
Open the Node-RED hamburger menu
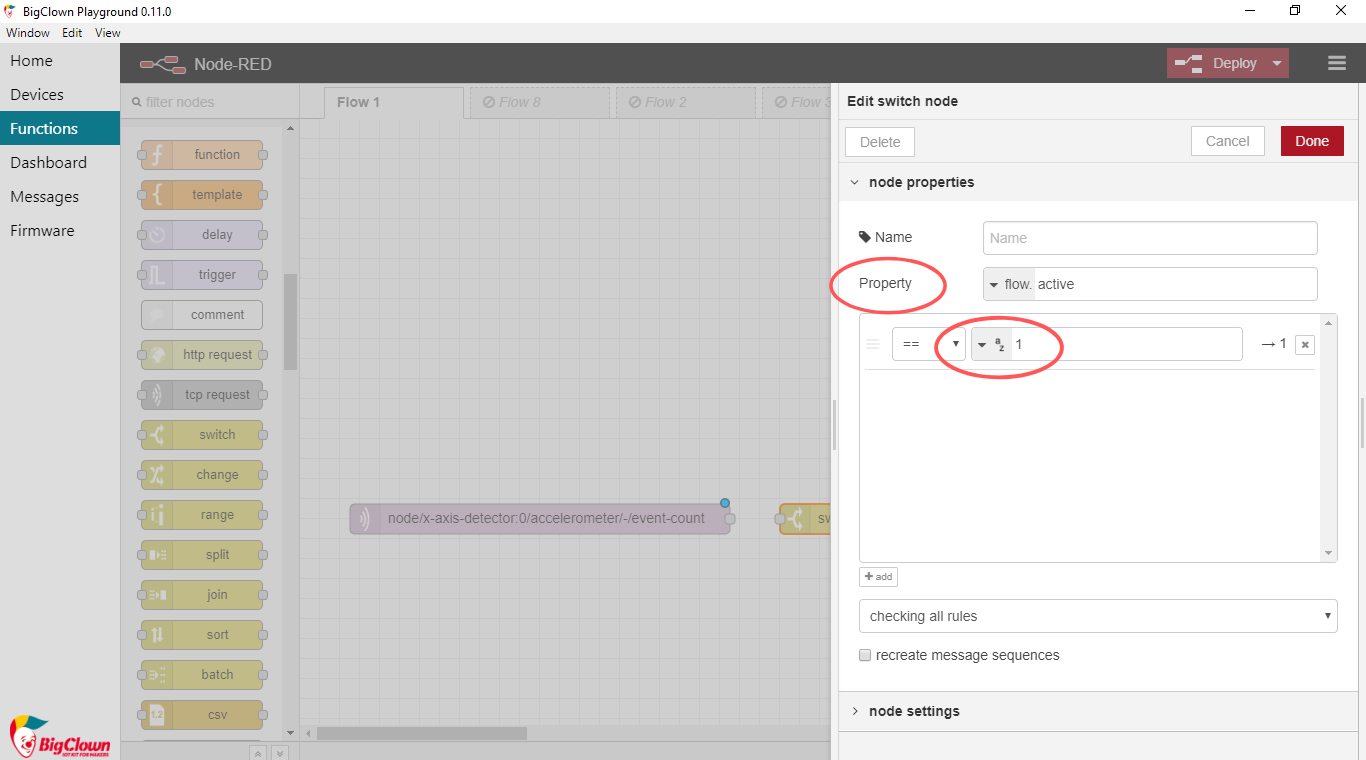1337,63
